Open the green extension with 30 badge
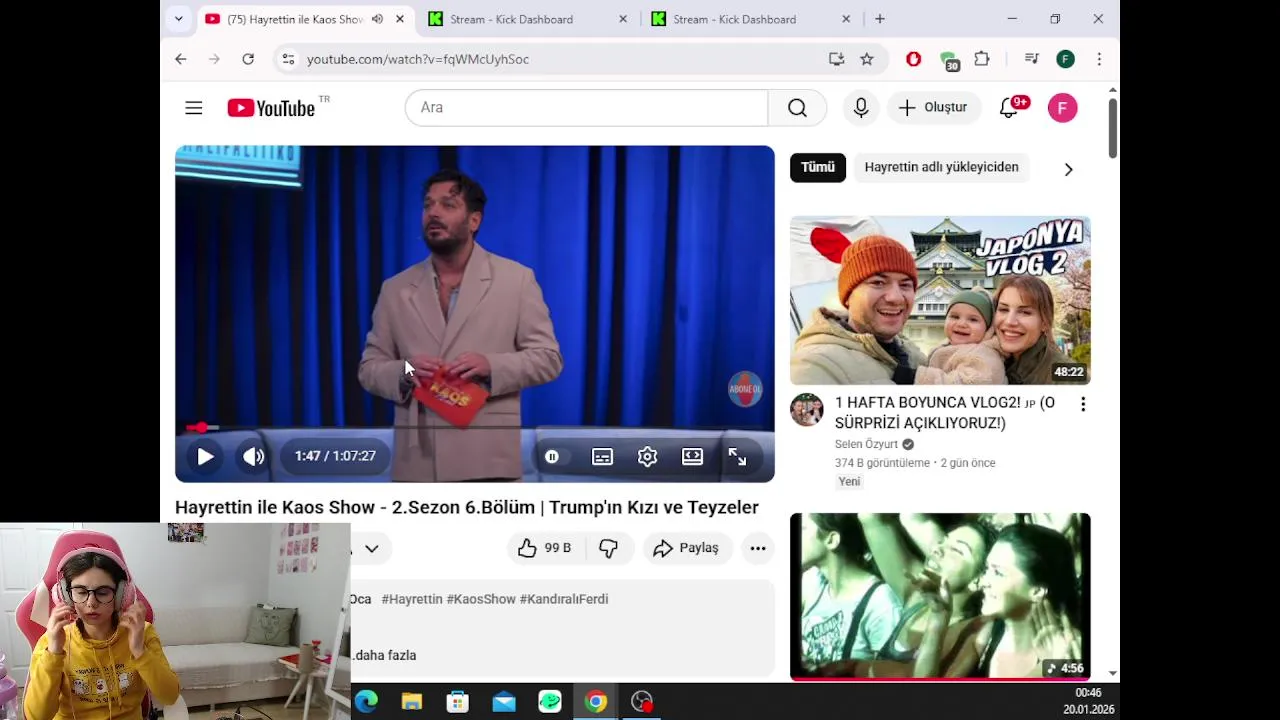This screenshot has height=720, width=1280. 948,60
